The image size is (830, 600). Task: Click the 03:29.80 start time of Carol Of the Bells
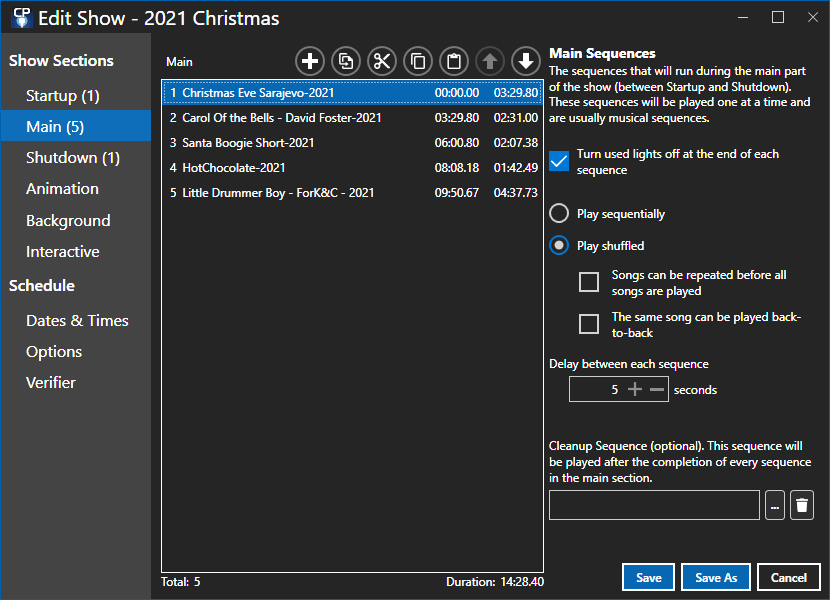457,118
